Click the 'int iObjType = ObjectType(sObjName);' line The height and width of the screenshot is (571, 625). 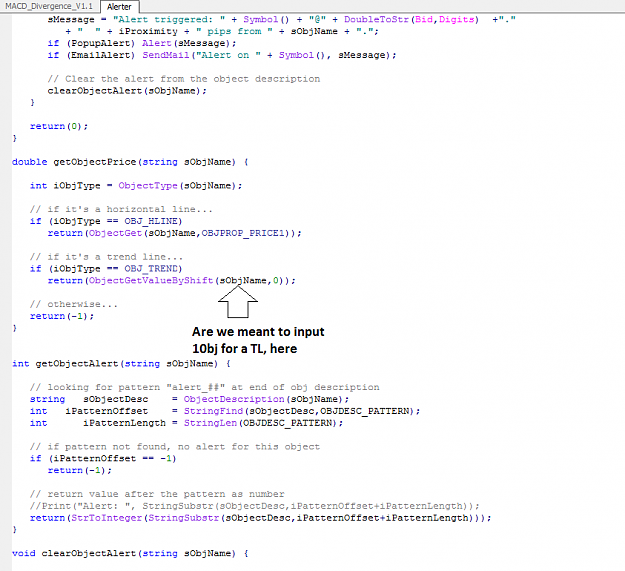coord(136,186)
